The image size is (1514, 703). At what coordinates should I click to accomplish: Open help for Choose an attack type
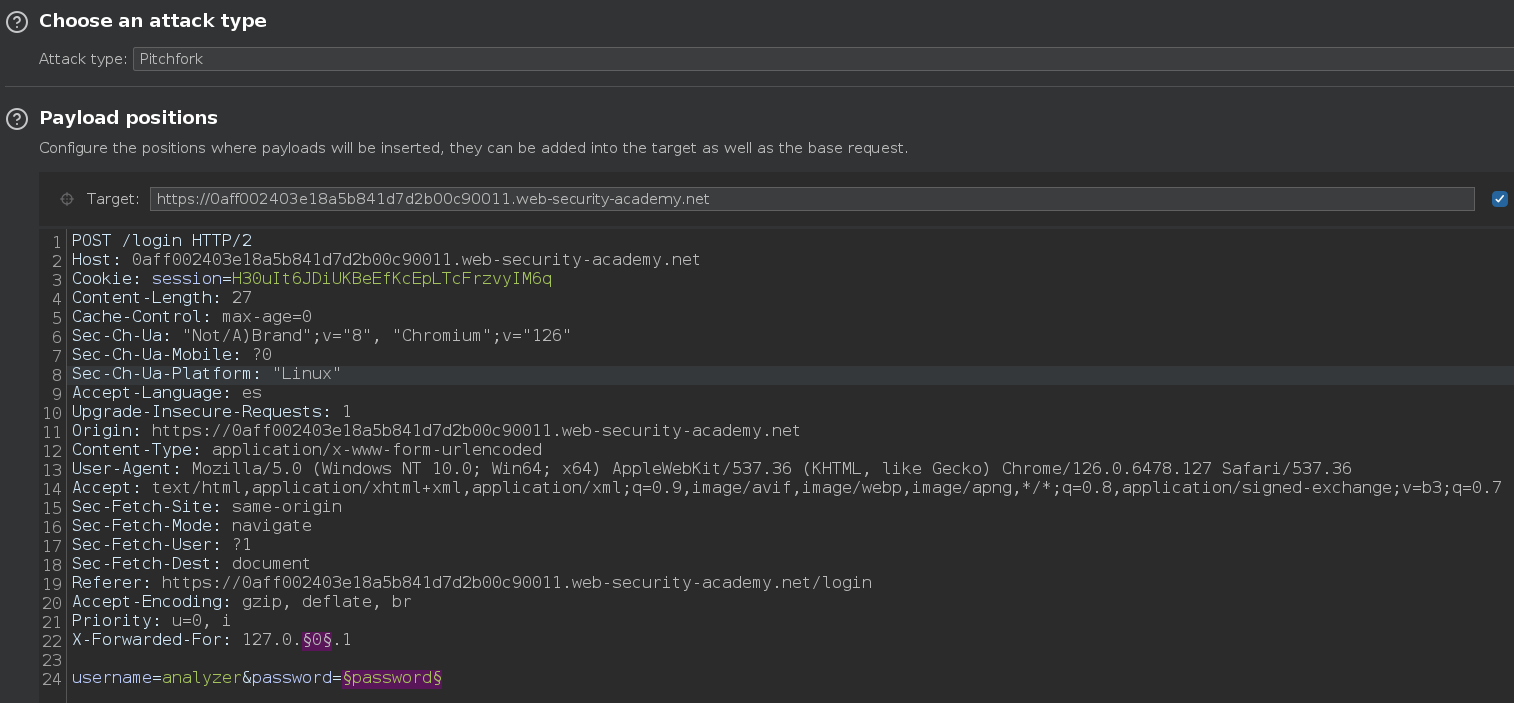pyautogui.click(x=16, y=22)
